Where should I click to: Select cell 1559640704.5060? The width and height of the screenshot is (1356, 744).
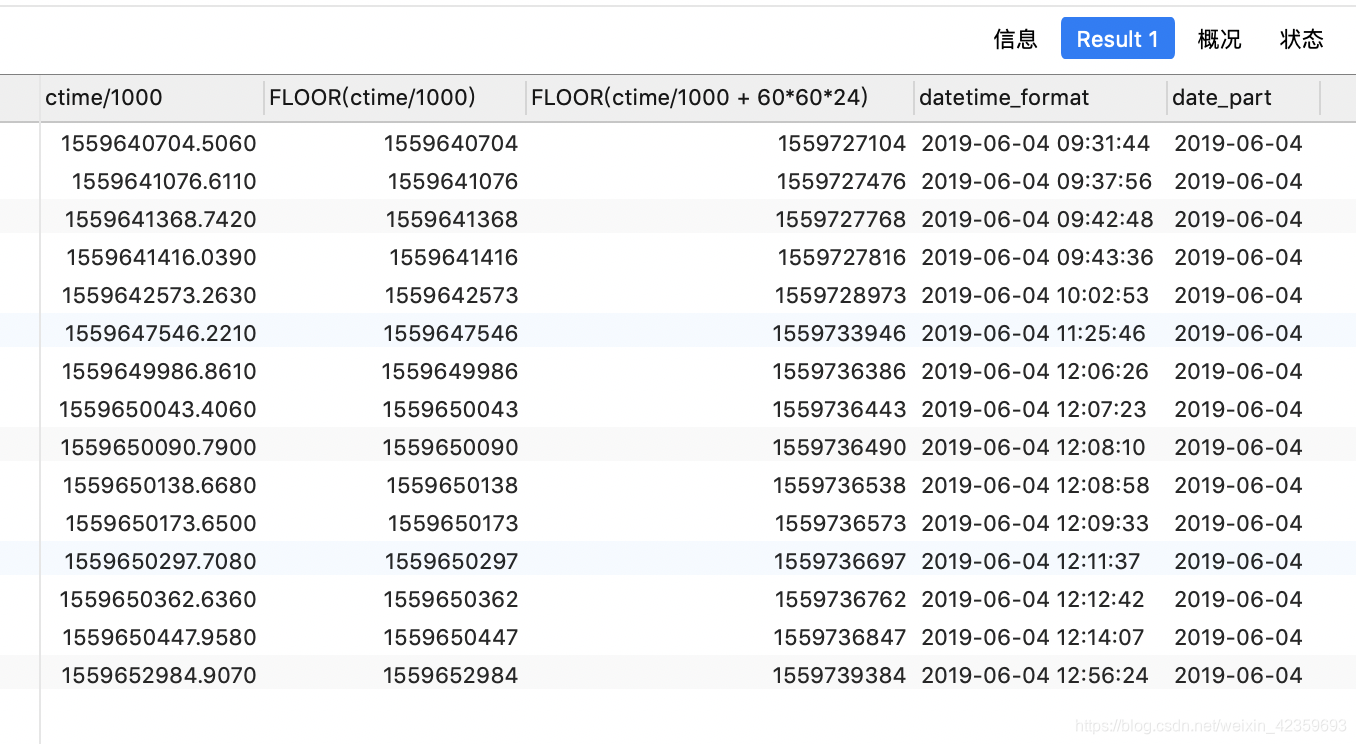(x=158, y=143)
